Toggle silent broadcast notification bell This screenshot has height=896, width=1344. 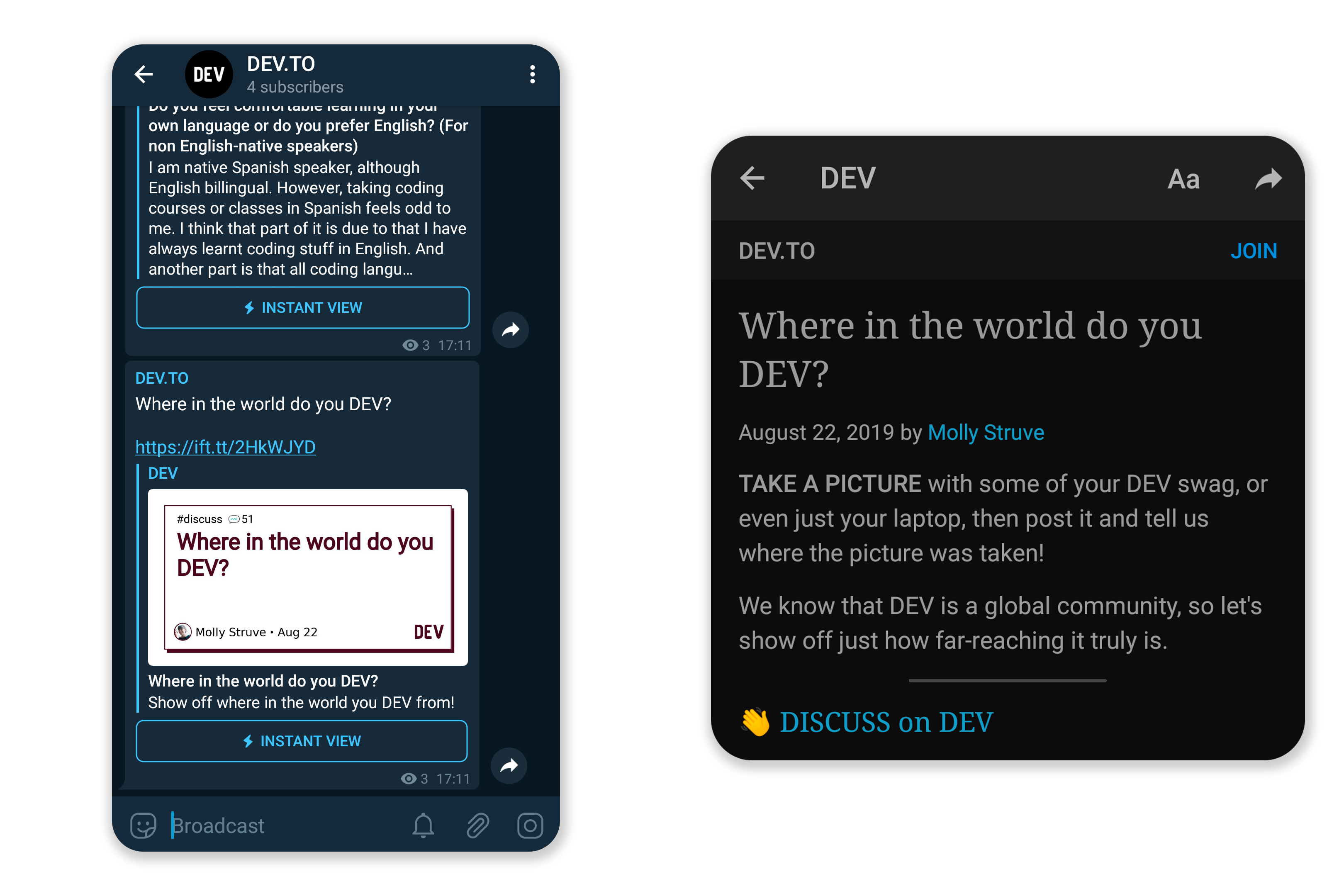click(423, 826)
